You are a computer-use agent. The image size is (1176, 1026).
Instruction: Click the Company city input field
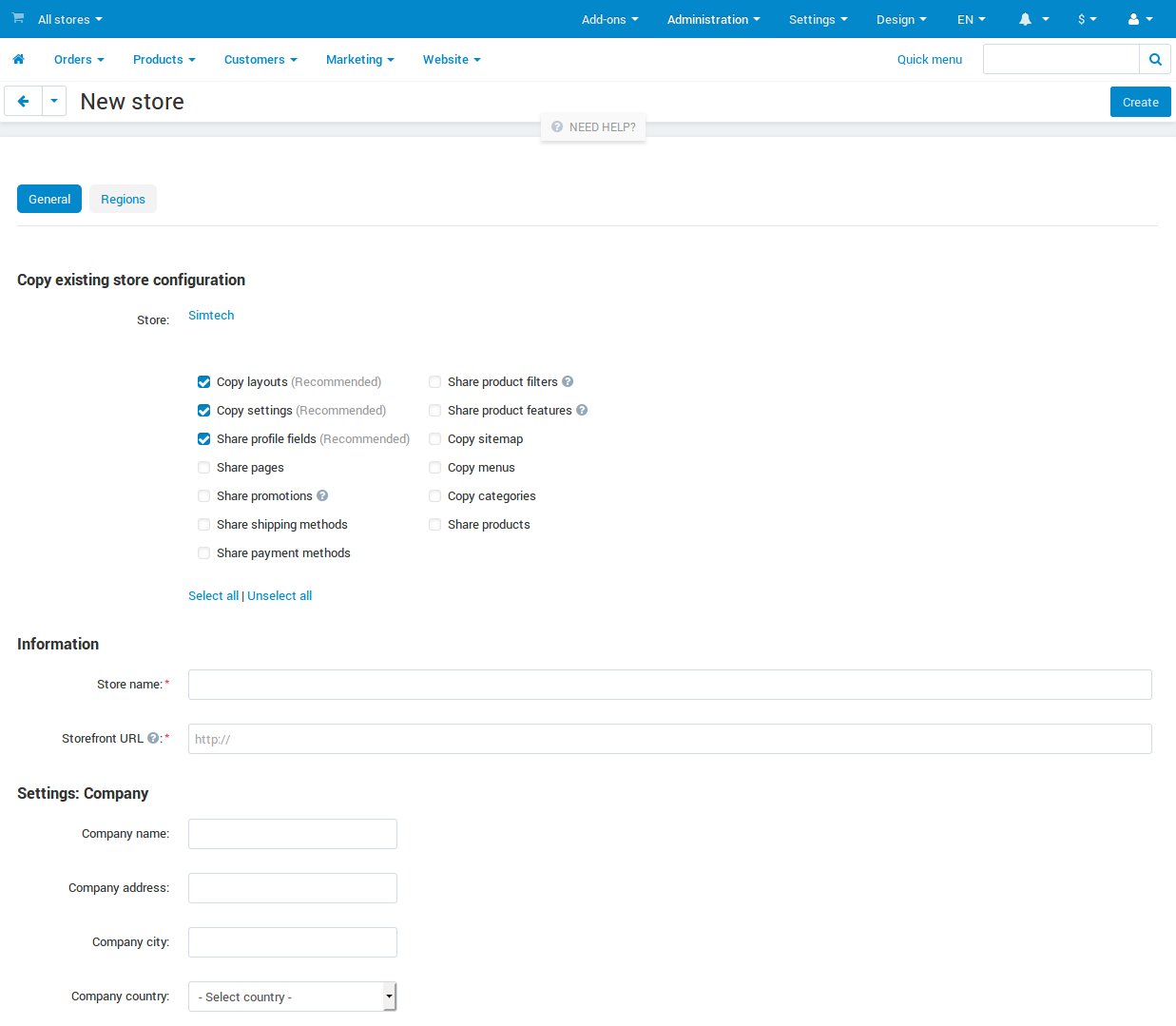coord(293,942)
